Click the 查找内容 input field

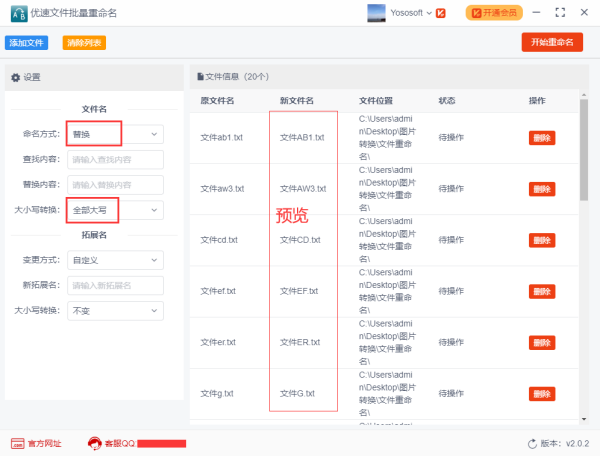115,159
